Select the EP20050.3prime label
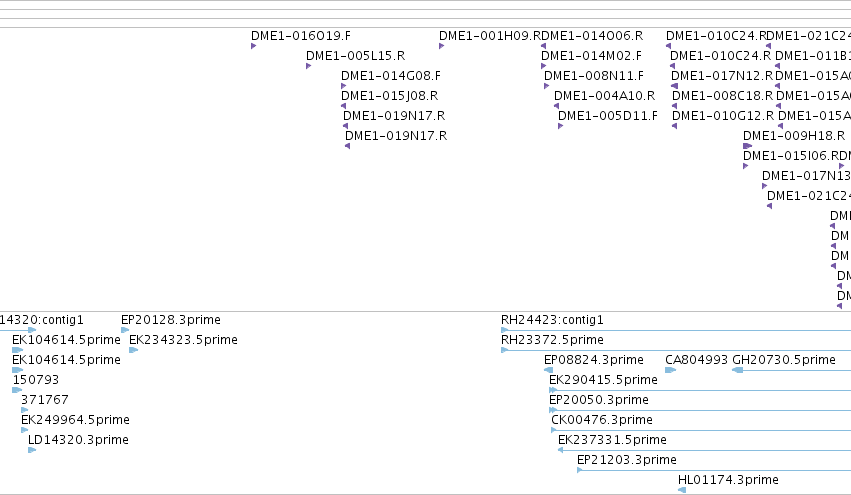The height and width of the screenshot is (495, 851). 599,400
